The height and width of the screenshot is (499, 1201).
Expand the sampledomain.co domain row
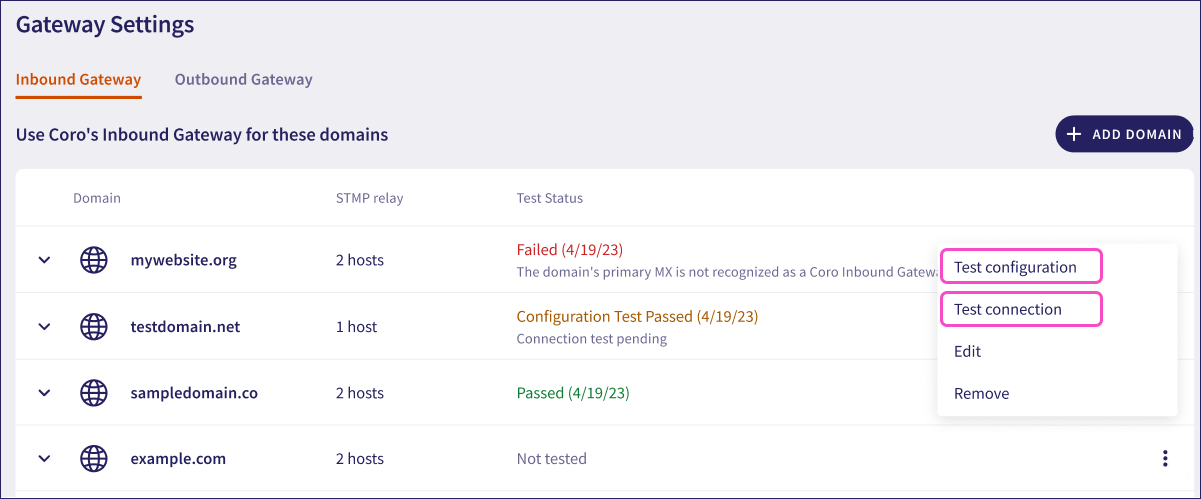coord(44,393)
